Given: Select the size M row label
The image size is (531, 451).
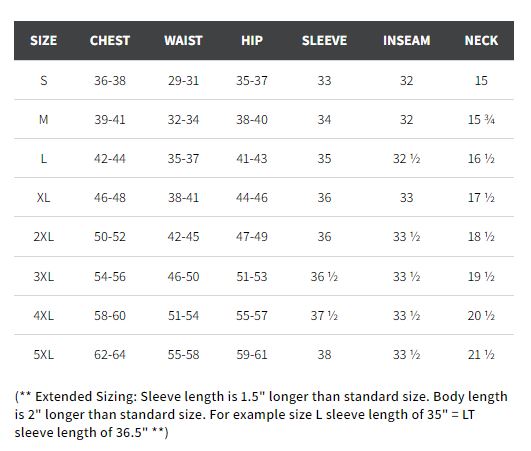Looking at the screenshot, I should [44, 120].
